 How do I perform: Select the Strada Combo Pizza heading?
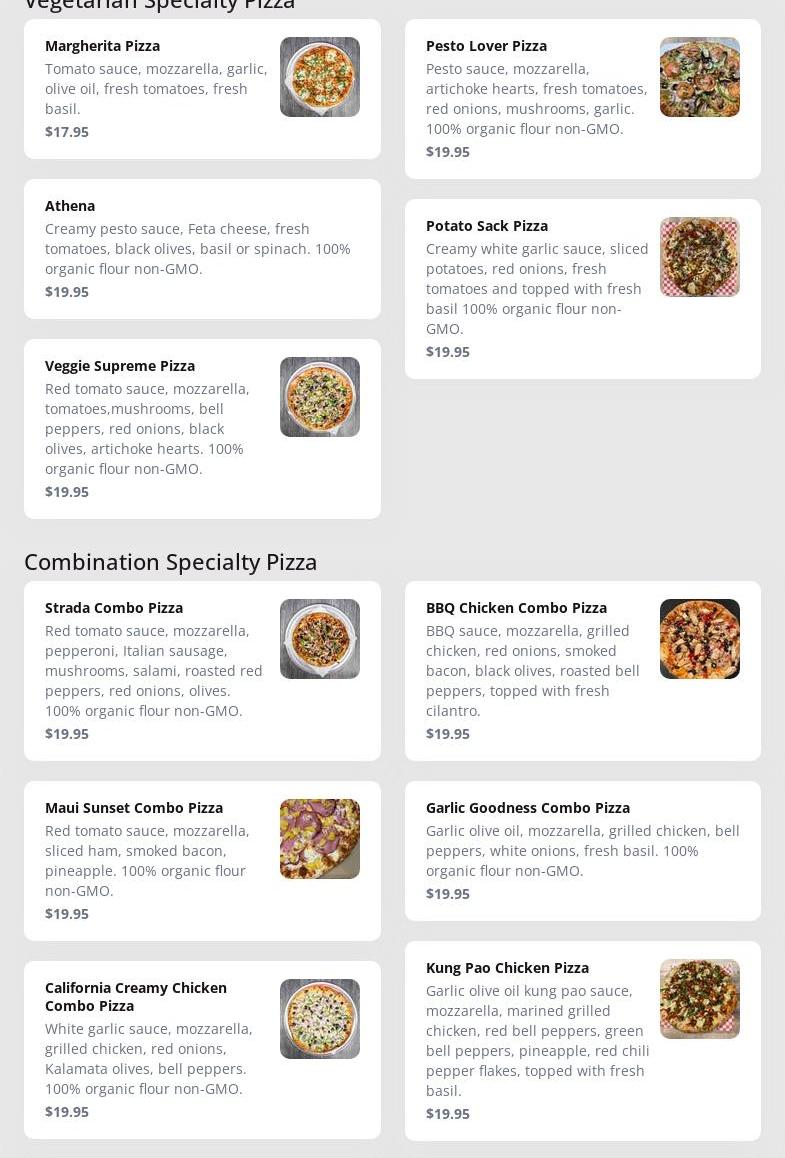pos(114,608)
